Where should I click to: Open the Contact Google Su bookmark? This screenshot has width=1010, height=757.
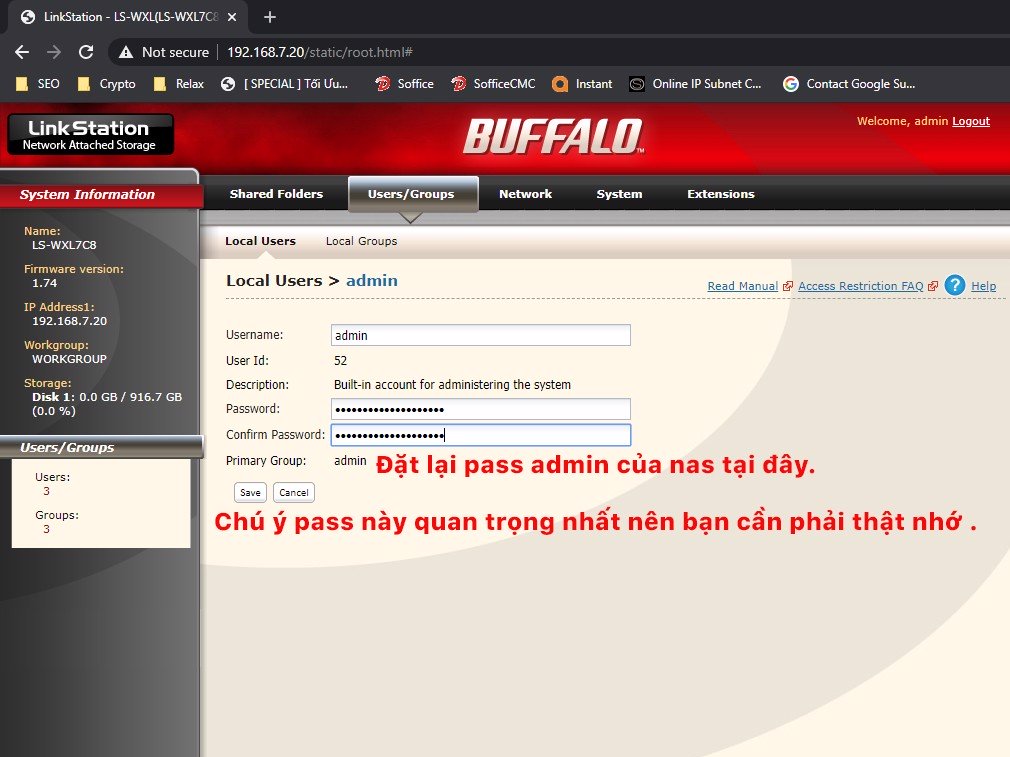(x=849, y=84)
